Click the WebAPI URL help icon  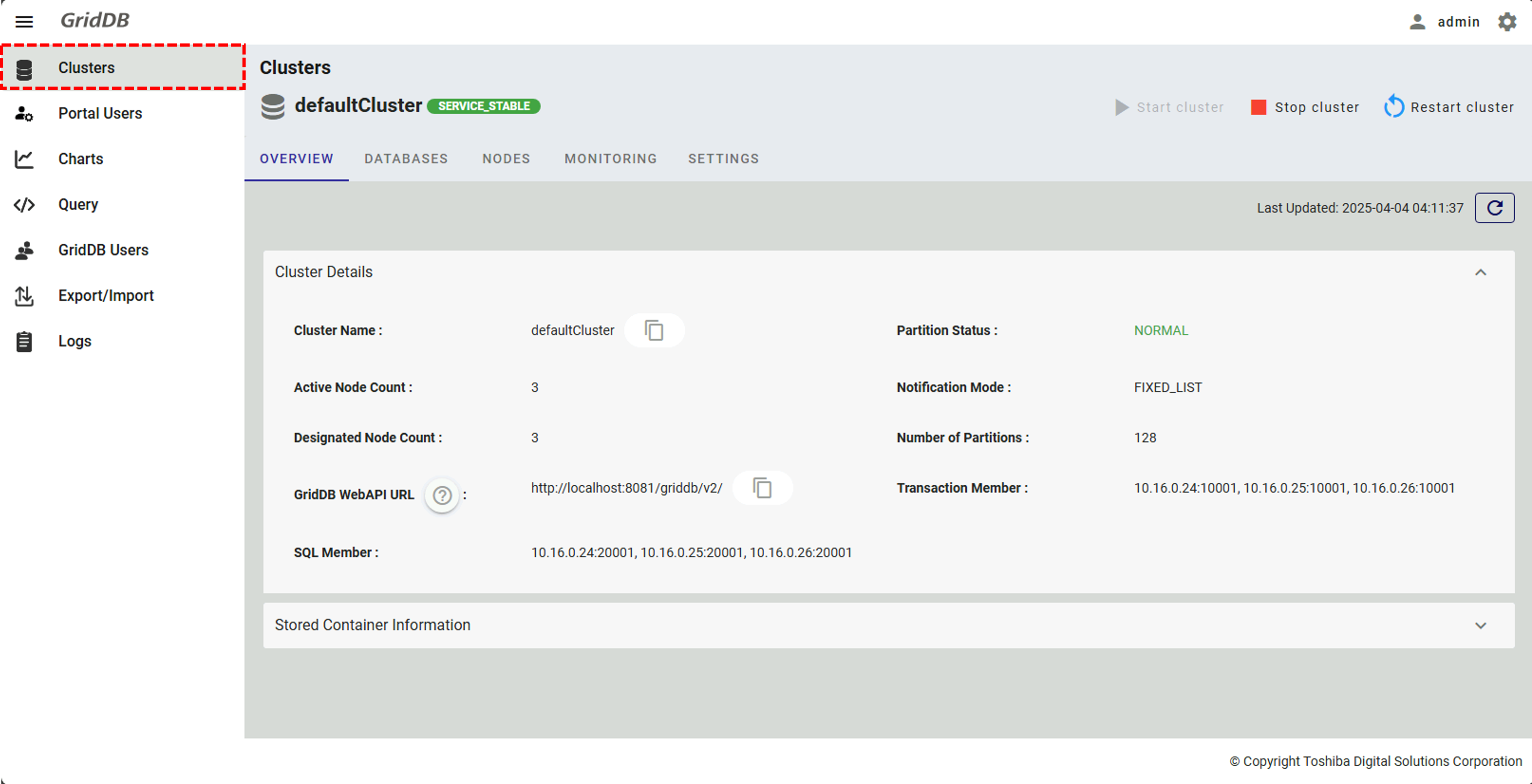[442, 494]
